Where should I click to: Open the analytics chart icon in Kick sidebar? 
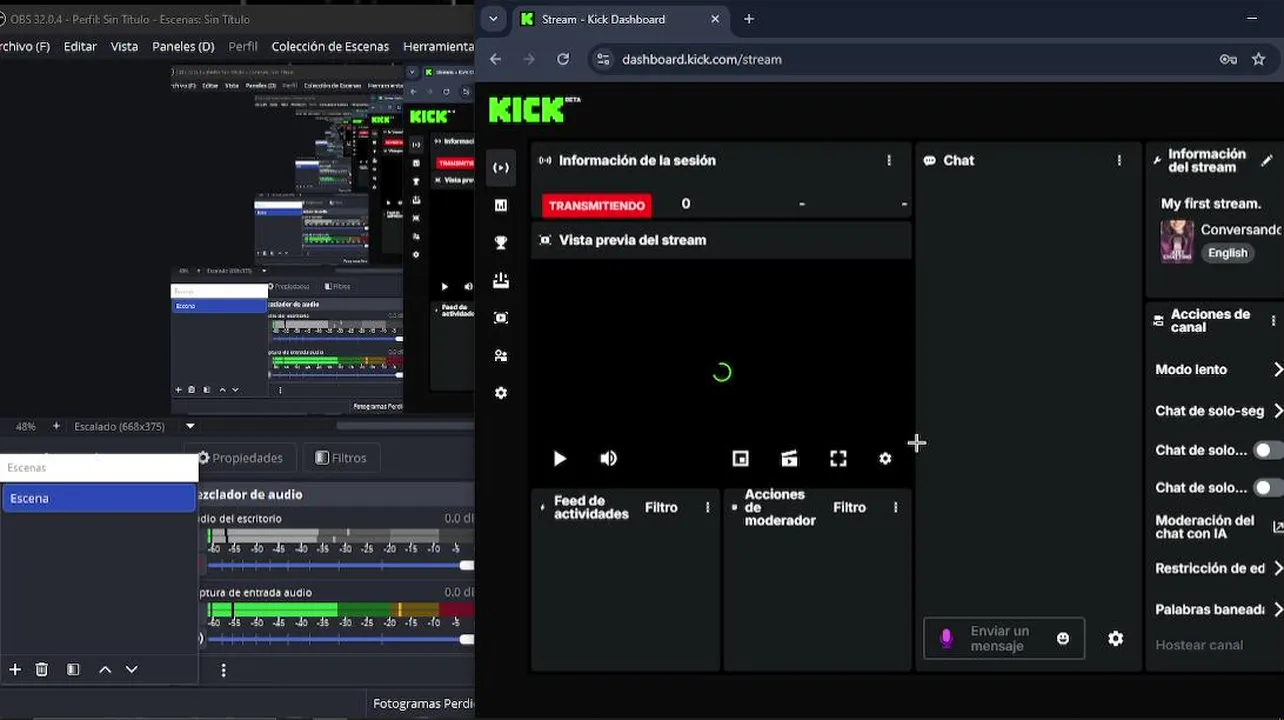coord(501,205)
